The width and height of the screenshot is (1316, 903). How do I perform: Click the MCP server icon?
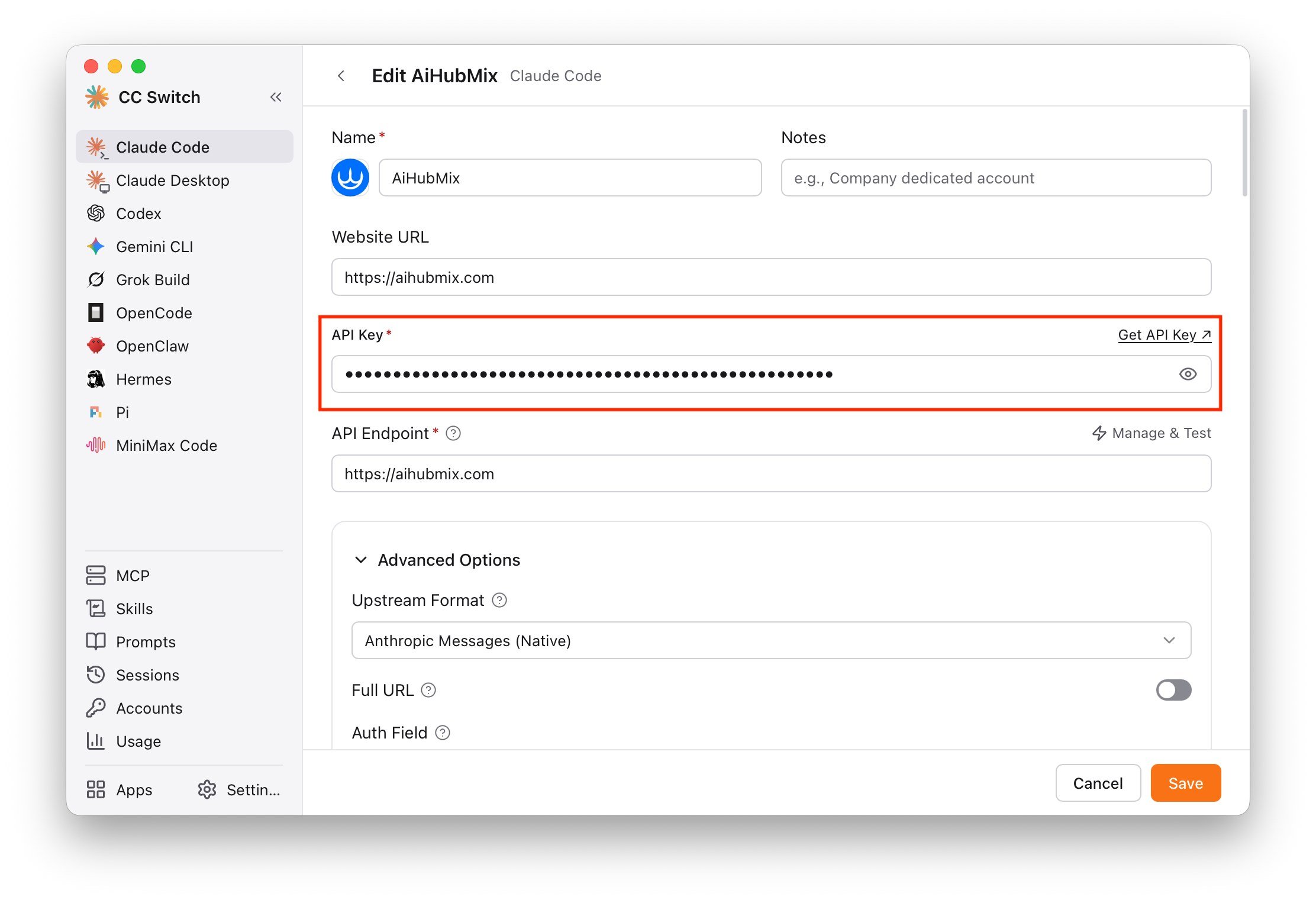96,575
